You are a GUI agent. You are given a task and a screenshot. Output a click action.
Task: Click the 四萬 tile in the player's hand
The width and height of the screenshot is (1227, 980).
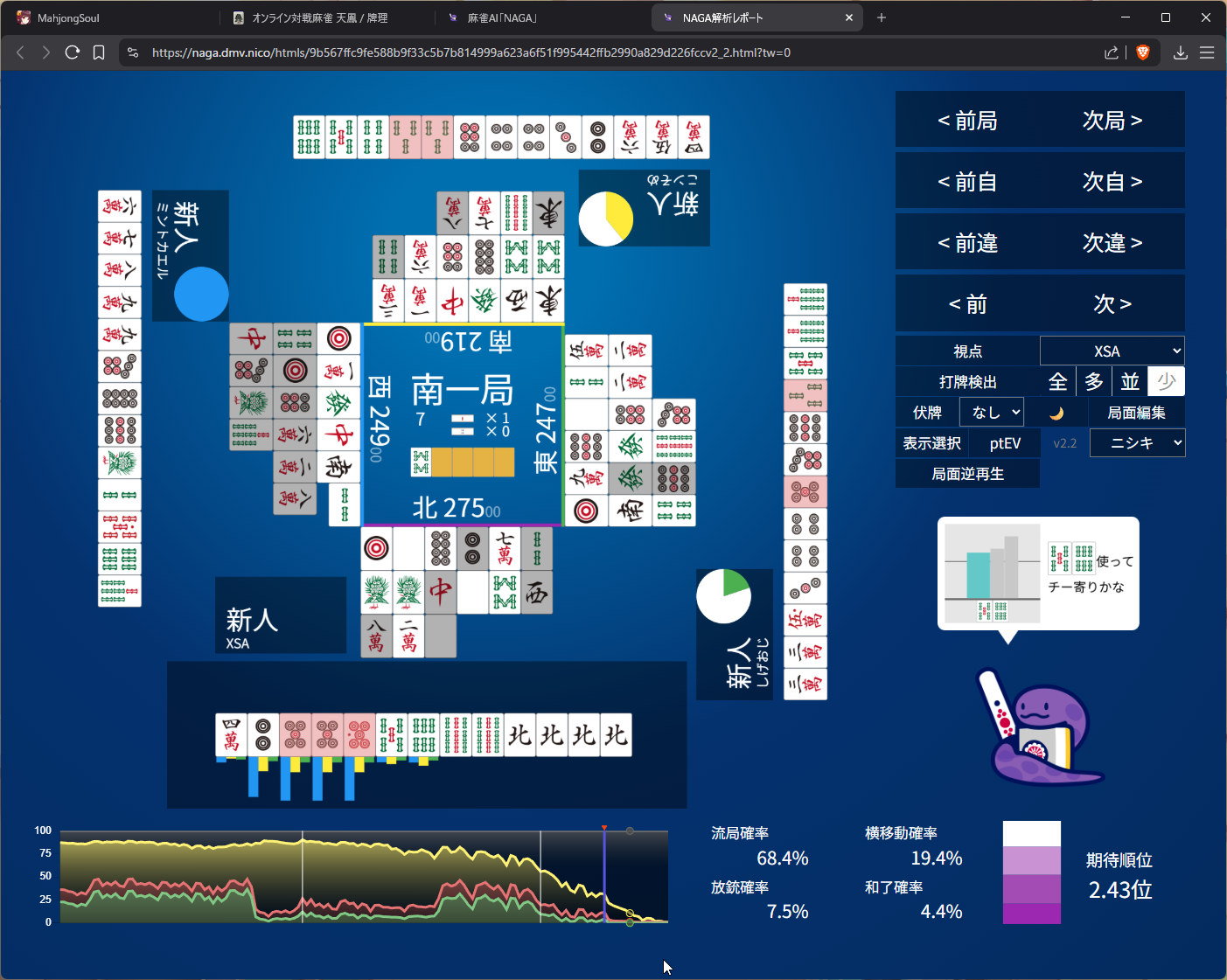(x=231, y=735)
